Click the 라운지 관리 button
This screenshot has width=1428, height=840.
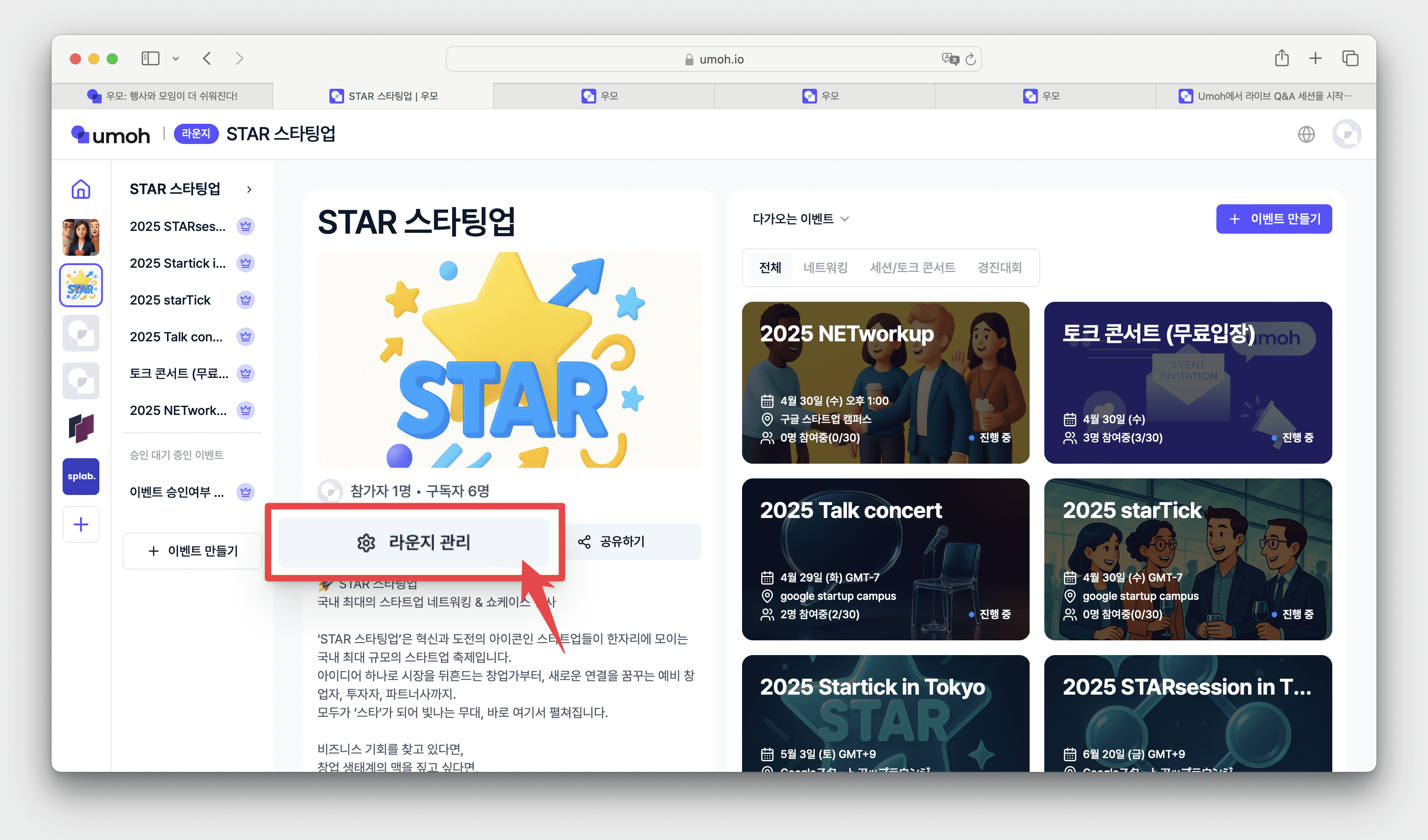click(x=414, y=542)
